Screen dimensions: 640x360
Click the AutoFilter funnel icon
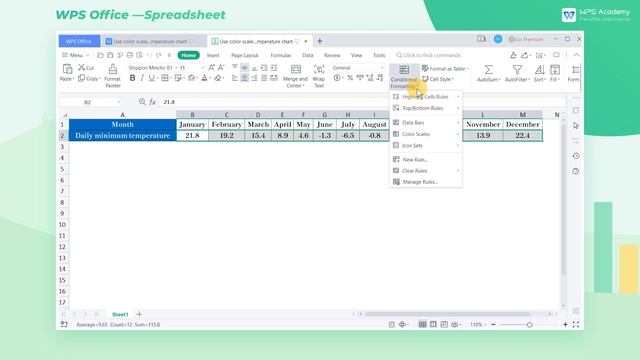point(517,69)
